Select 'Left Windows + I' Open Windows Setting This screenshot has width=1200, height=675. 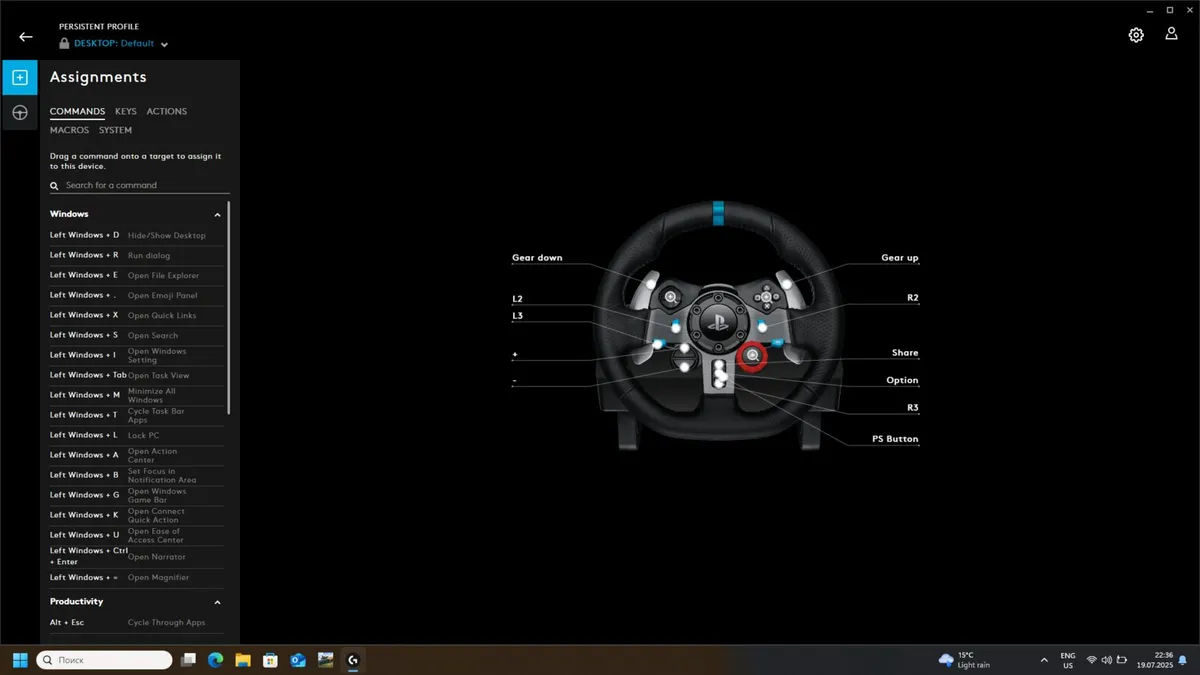[137, 355]
